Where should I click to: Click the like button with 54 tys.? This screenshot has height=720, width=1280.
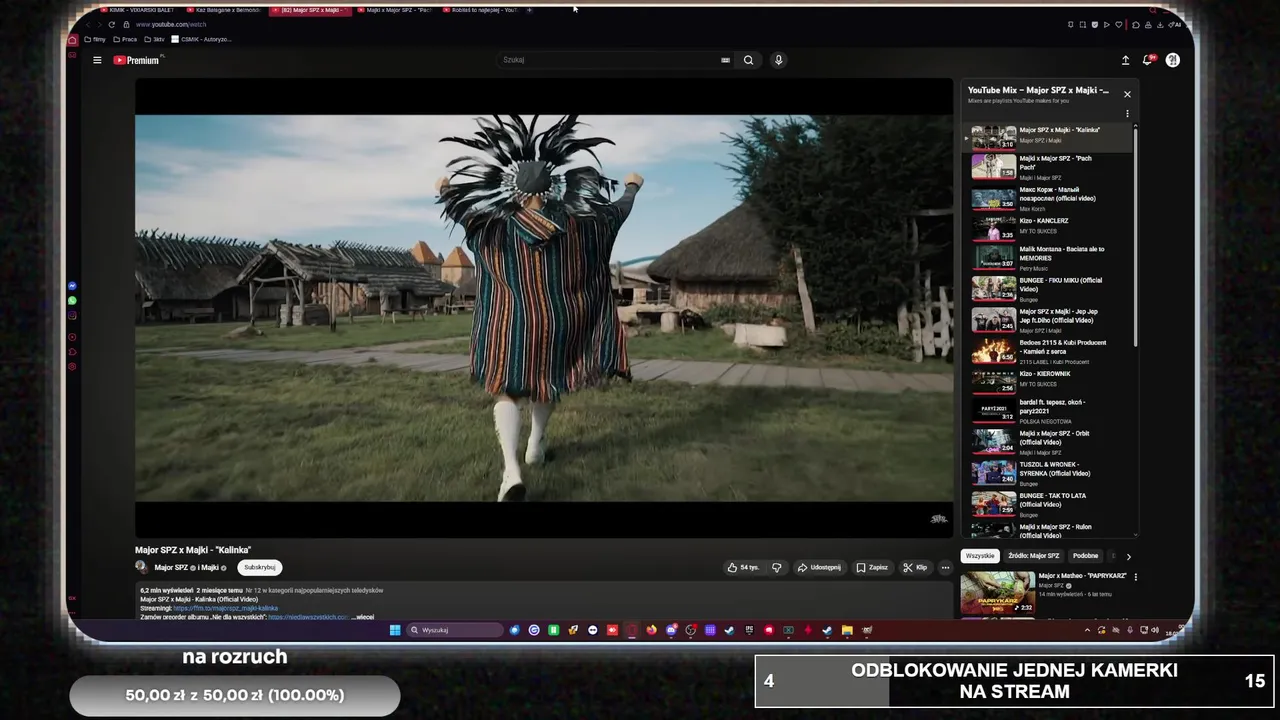tap(743, 567)
